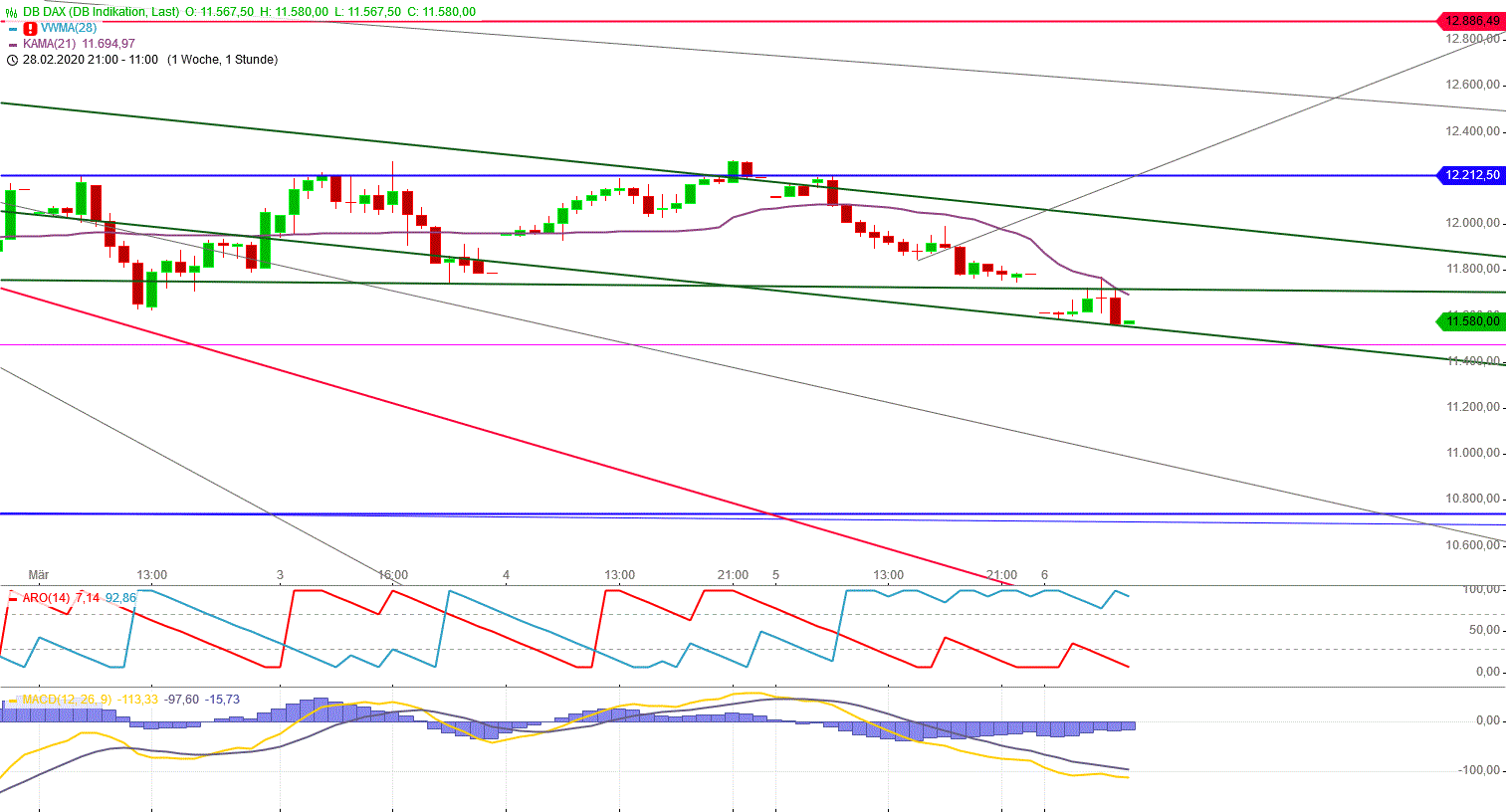The width and height of the screenshot is (1506, 812).
Task: Click the Mär month label on time axis
Action: pyautogui.click(x=39, y=575)
